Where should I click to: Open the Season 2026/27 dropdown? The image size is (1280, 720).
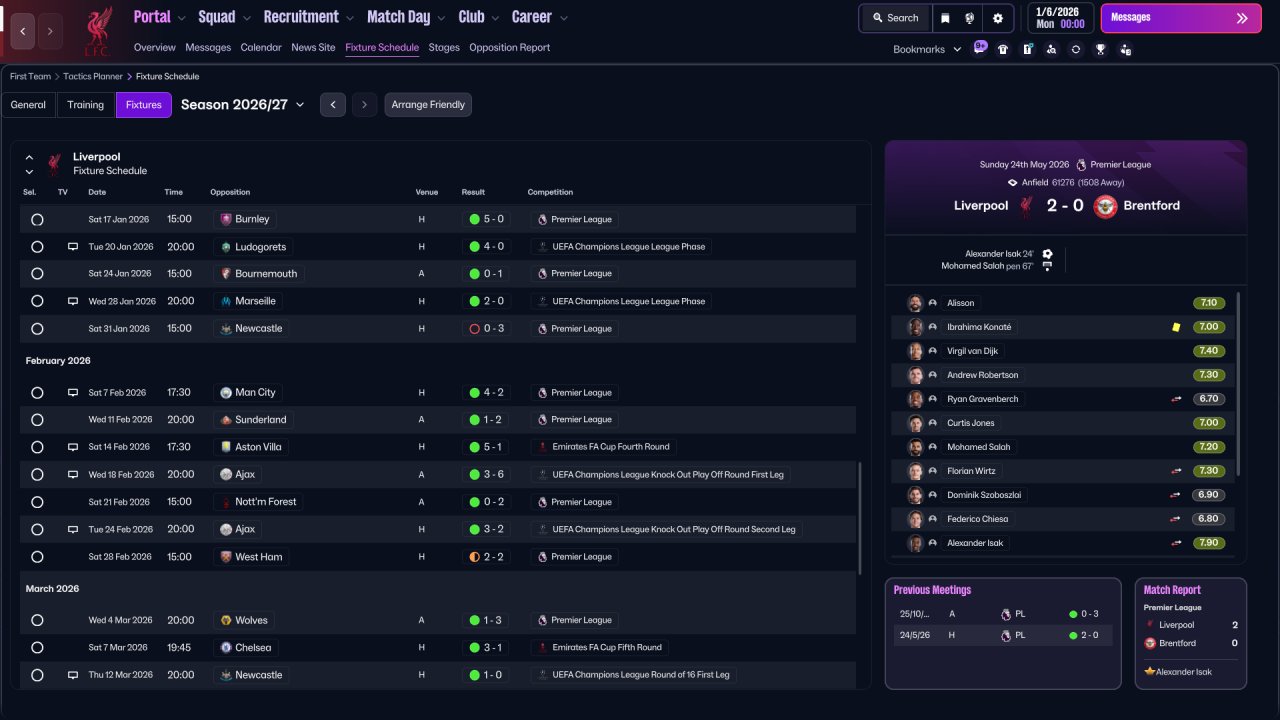pyautogui.click(x=243, y=105)
